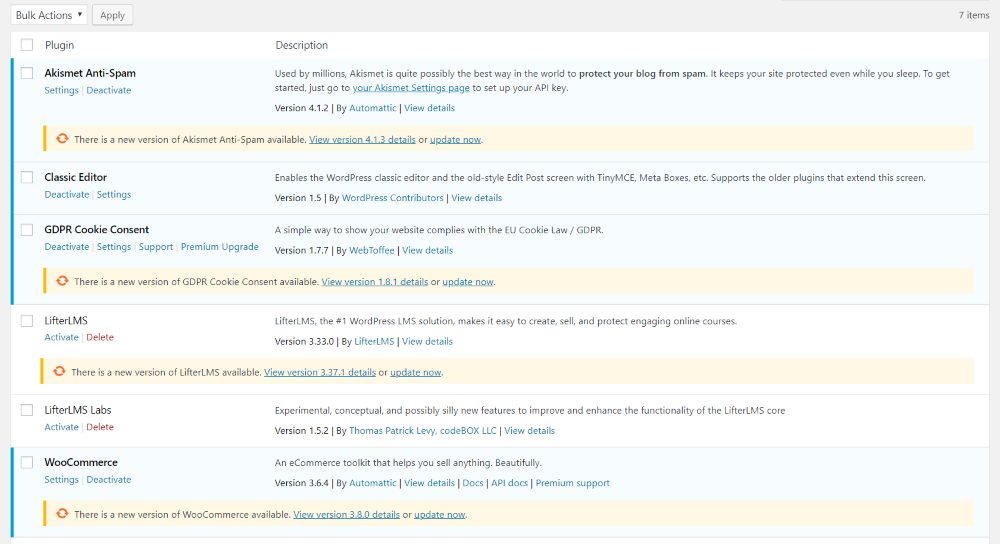View version 3.8.0 details for WooCommerce
Viewport: 1000px width, 544px height.
click(x=346, y=514)
